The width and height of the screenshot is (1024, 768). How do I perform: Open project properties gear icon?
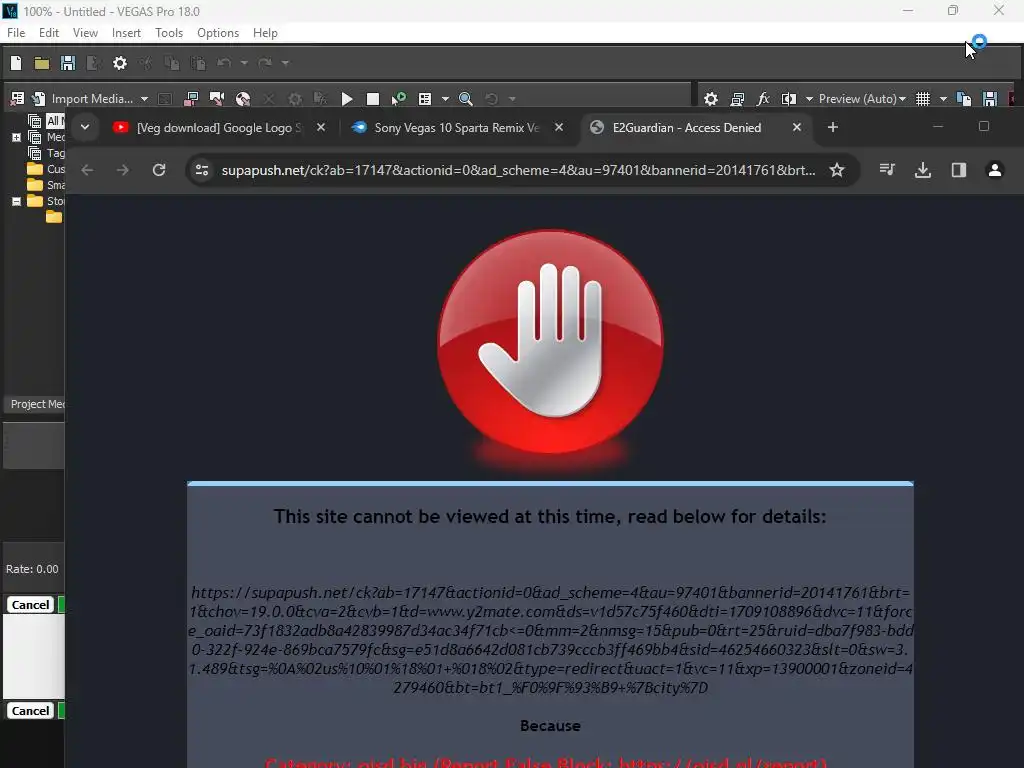pyautogui.click(x=120, y=63)
